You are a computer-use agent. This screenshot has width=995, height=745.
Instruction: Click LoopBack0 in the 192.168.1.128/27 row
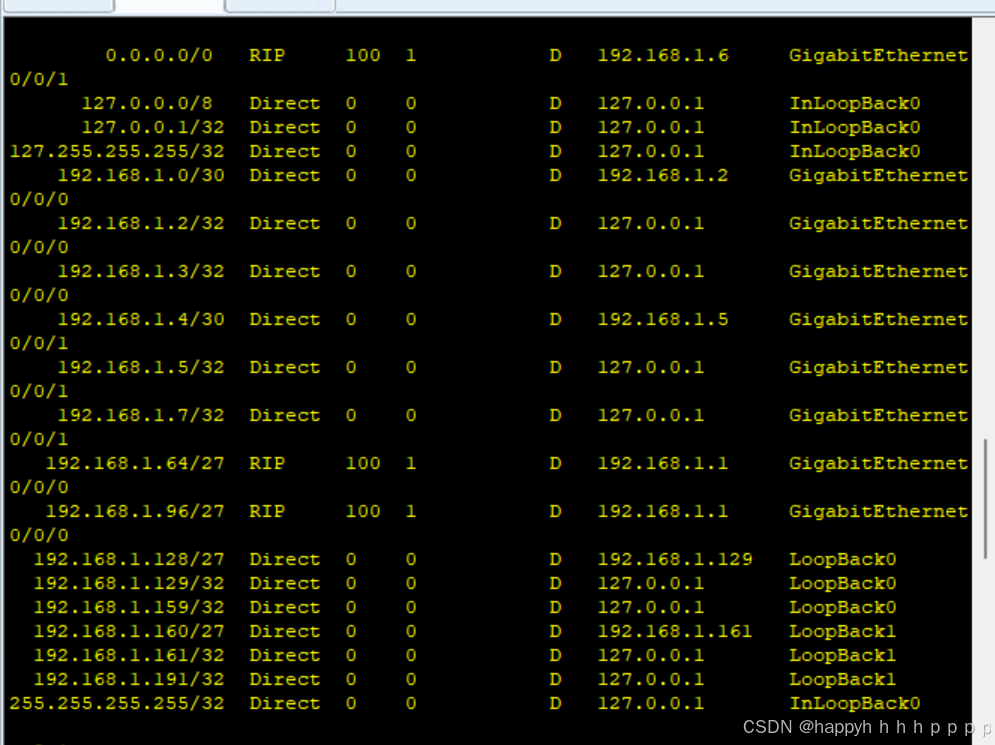843,559
